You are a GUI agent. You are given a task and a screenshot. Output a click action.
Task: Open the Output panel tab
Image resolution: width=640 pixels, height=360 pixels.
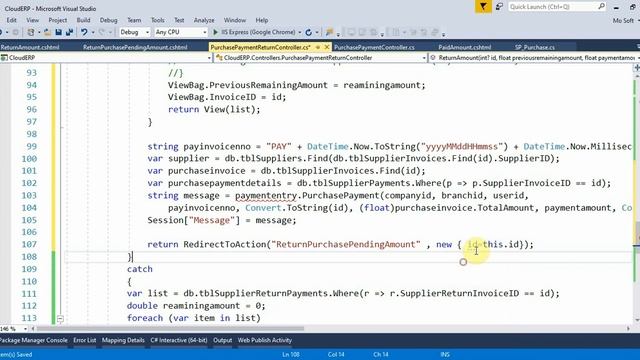[222, 340]
